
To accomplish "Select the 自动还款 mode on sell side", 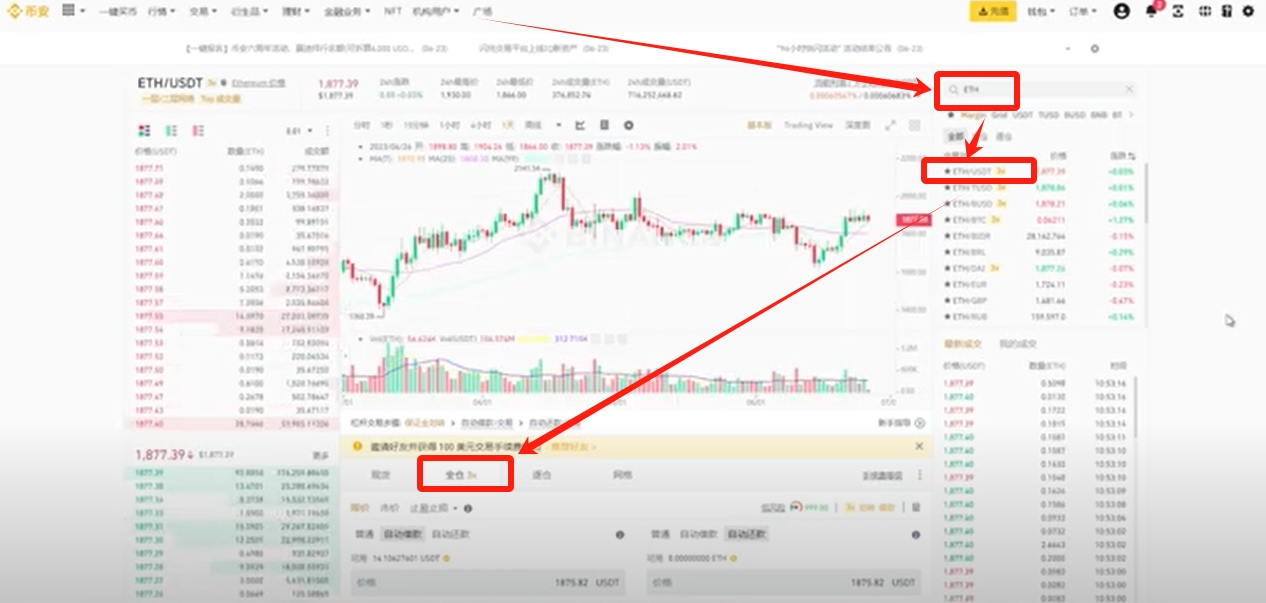I will (x=747, y=535).
